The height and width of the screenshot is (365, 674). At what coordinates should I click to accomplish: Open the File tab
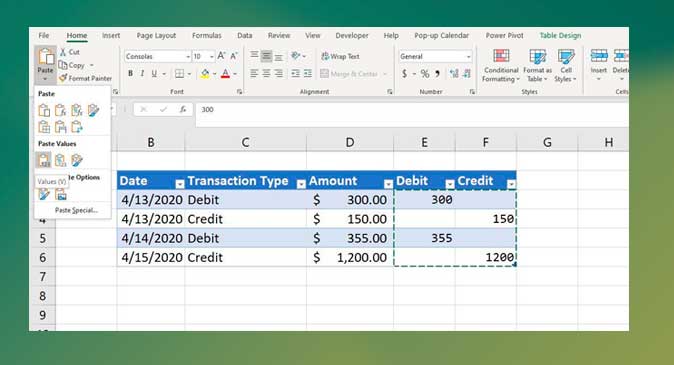pos(44,35)
